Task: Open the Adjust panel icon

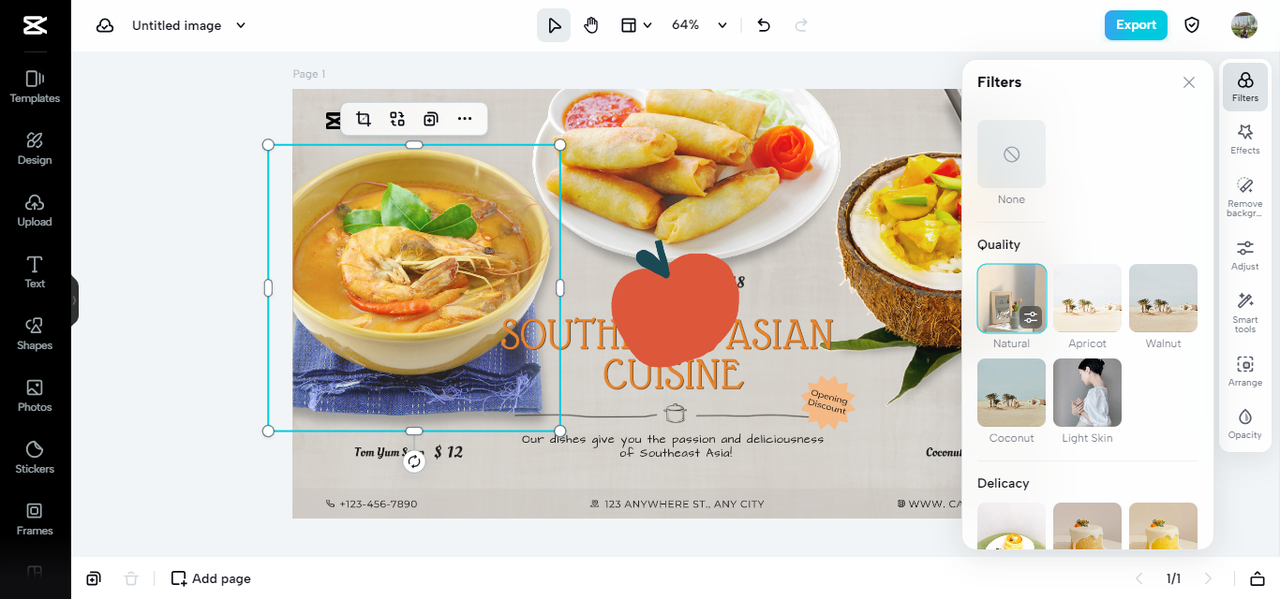Action: click(1245, 255)
